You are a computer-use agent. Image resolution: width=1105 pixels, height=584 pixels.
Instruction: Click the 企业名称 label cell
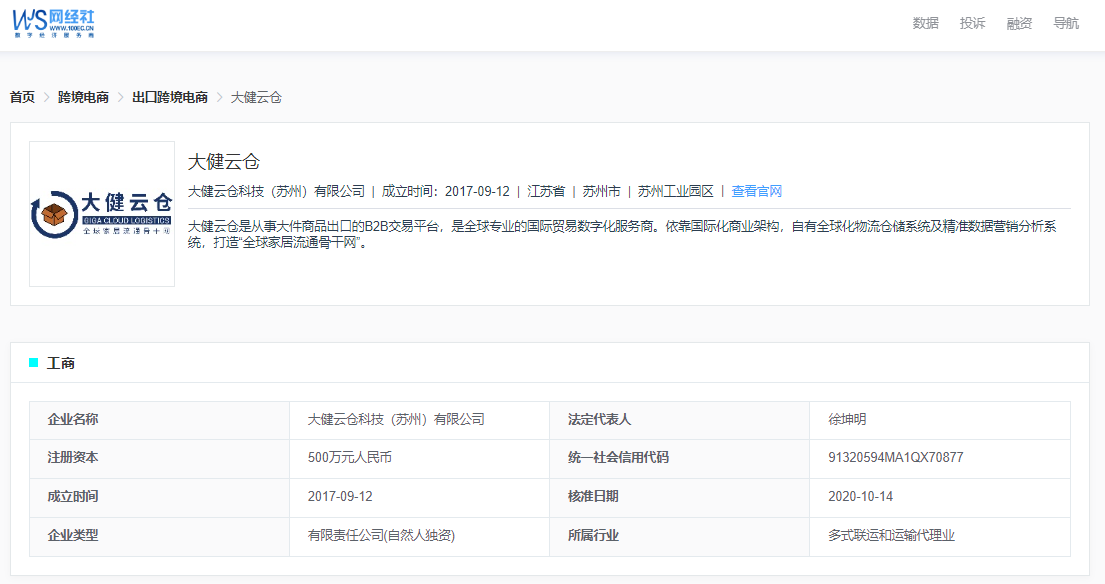point(159,420)
